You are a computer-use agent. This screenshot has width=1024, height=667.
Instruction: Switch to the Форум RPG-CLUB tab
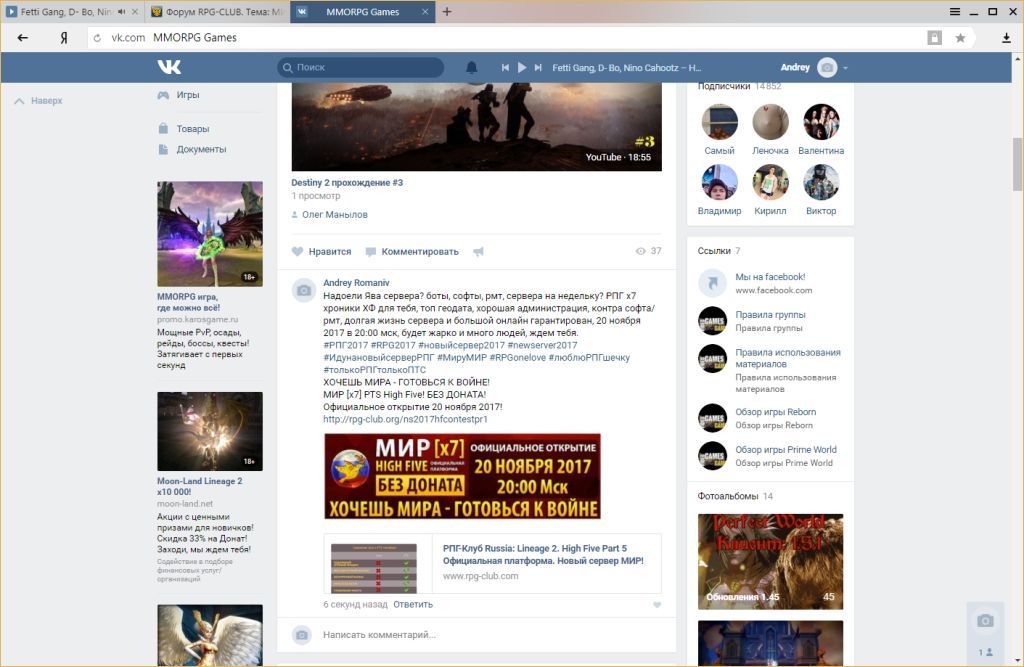tap(217, 12)
